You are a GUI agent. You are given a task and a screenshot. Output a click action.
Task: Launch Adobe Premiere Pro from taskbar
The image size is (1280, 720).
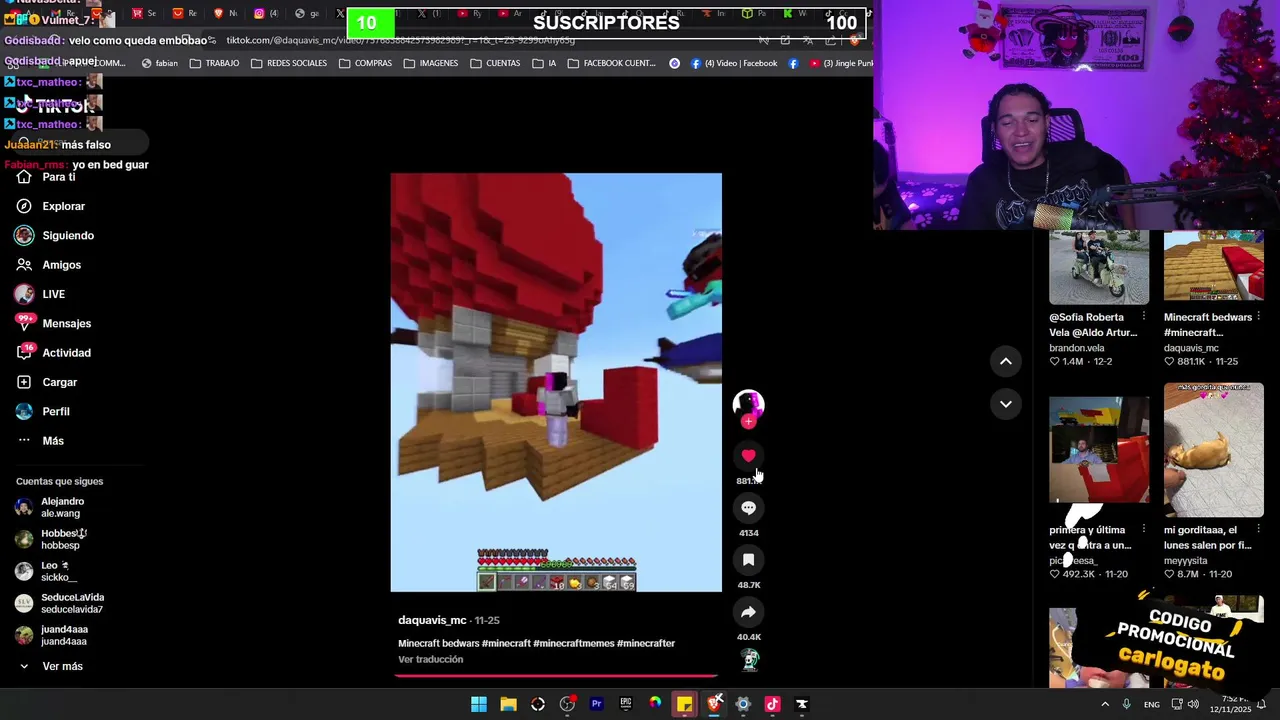pos(596,704)
